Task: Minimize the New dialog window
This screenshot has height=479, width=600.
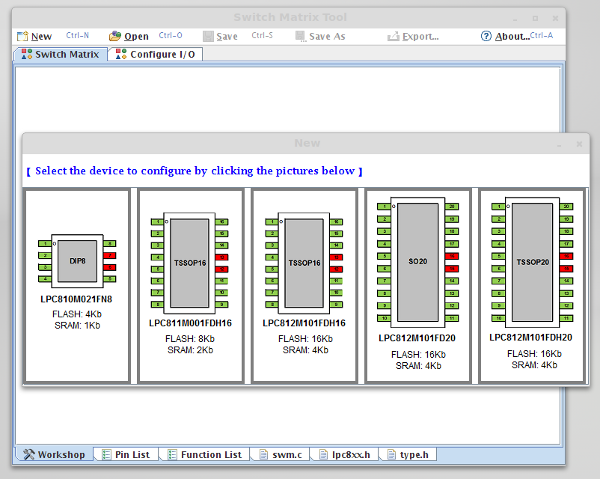Action: pos(559,145)
